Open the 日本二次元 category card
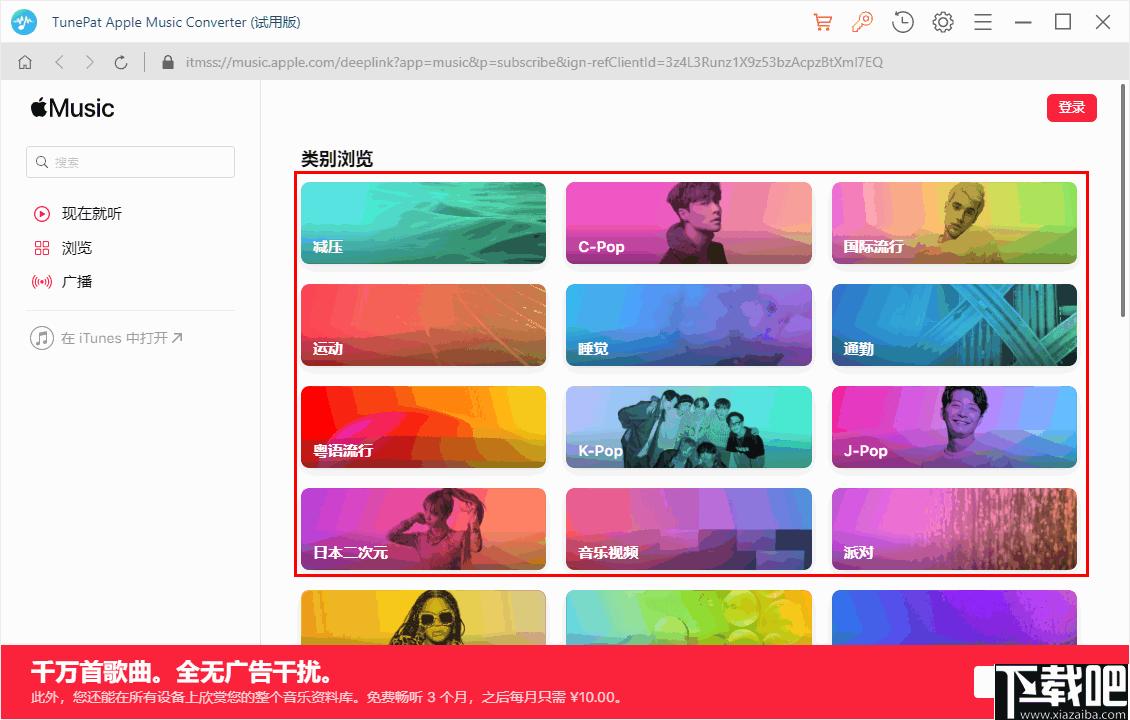Screen dimensions: 1130x720 [x=423, y=529]
